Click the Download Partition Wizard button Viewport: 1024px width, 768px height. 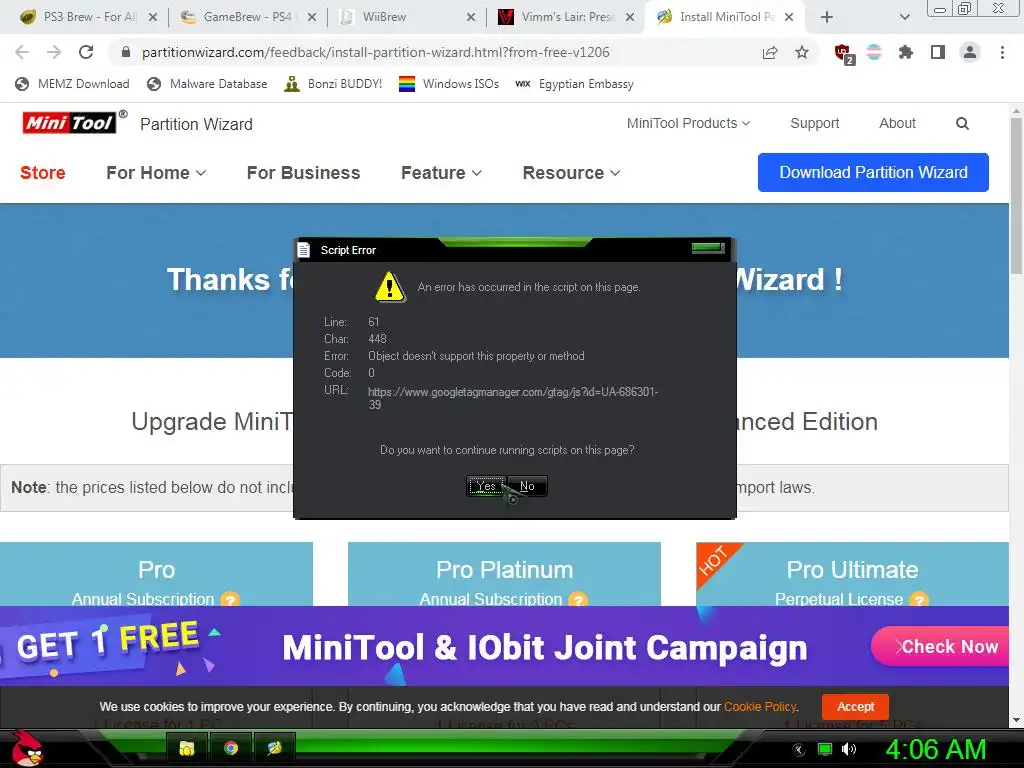pos(873,172)
